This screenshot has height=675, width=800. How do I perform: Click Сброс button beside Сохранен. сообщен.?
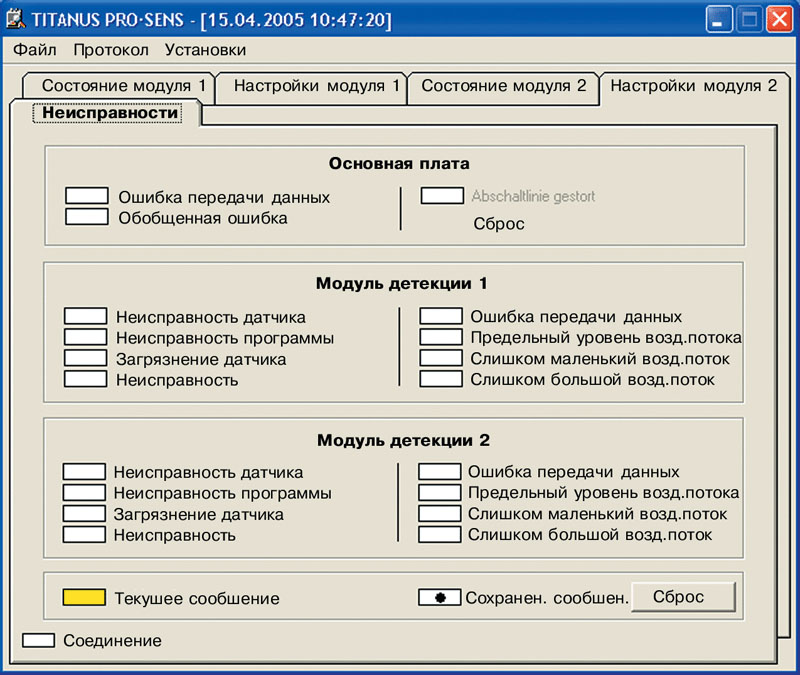(x=683, y=596)
